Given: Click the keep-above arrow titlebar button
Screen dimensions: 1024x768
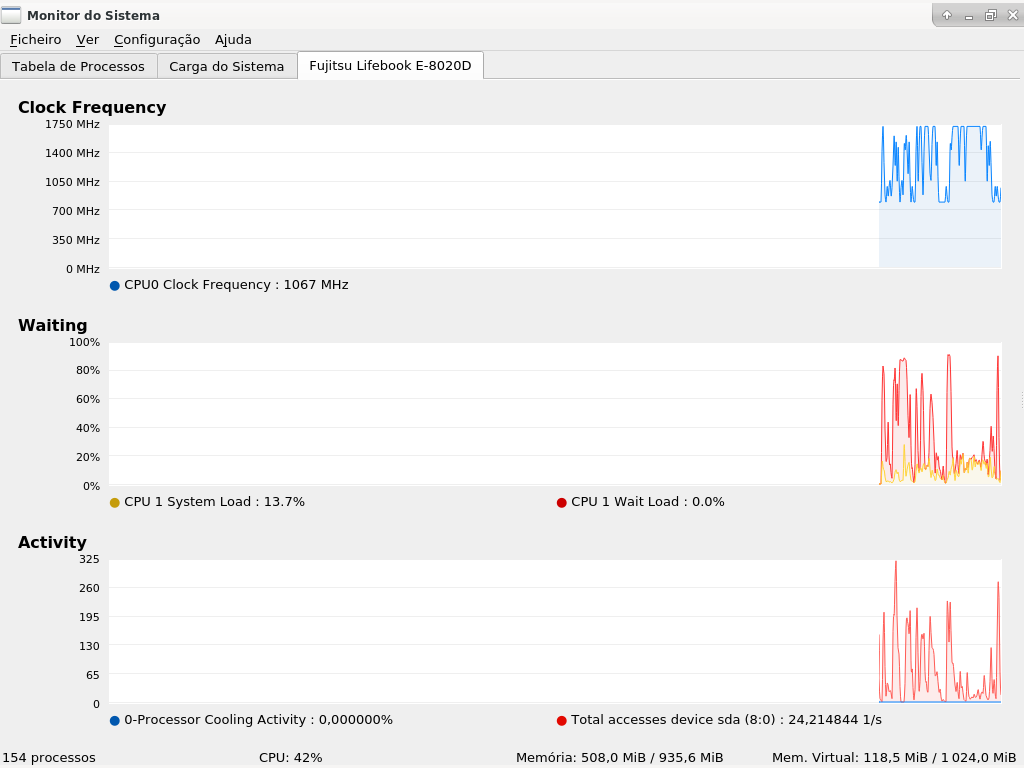Looking at the screenshot, I should (946, 15).
